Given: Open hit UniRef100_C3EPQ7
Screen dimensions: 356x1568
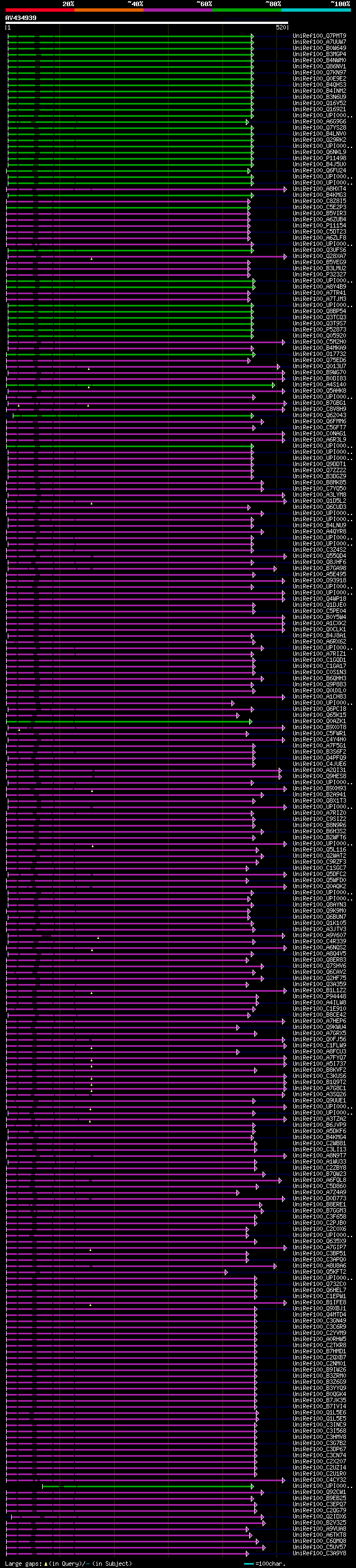Looking at the screenshot, I should click(319, 1504).
